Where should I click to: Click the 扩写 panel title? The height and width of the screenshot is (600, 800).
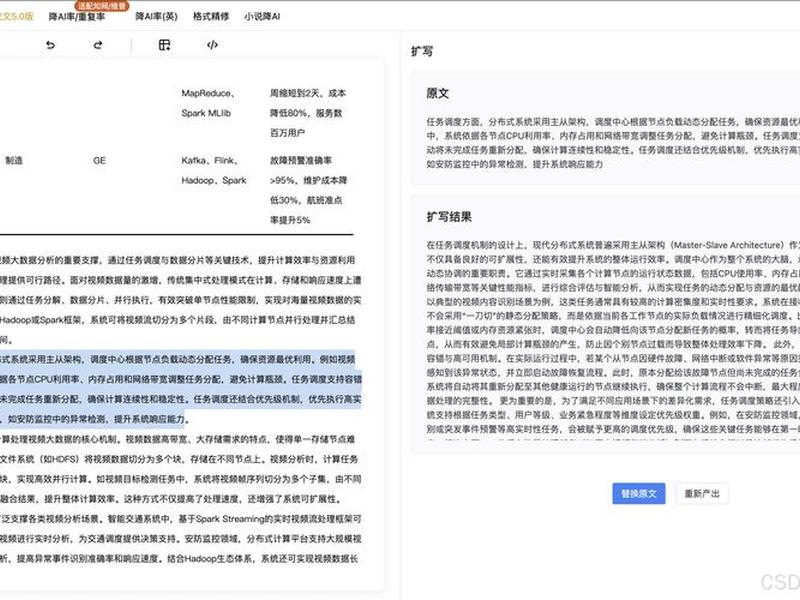tap(422, 51)
